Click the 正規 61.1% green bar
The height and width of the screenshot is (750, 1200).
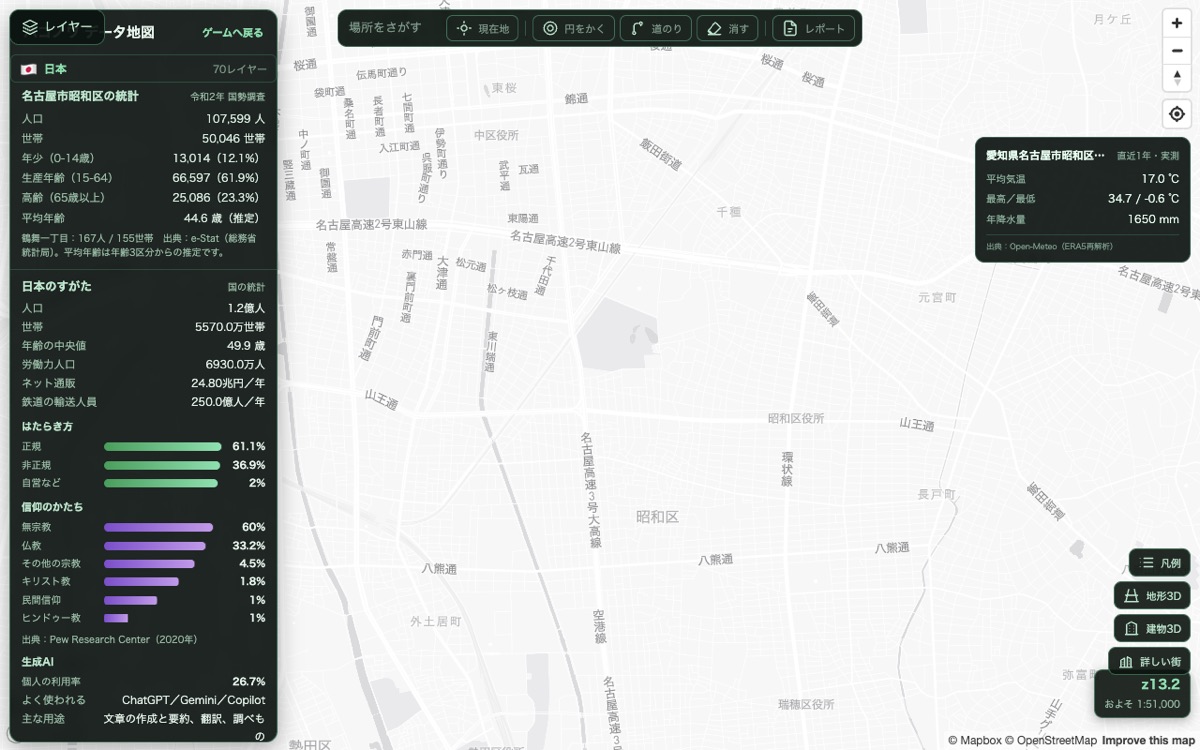pos(162,447)
